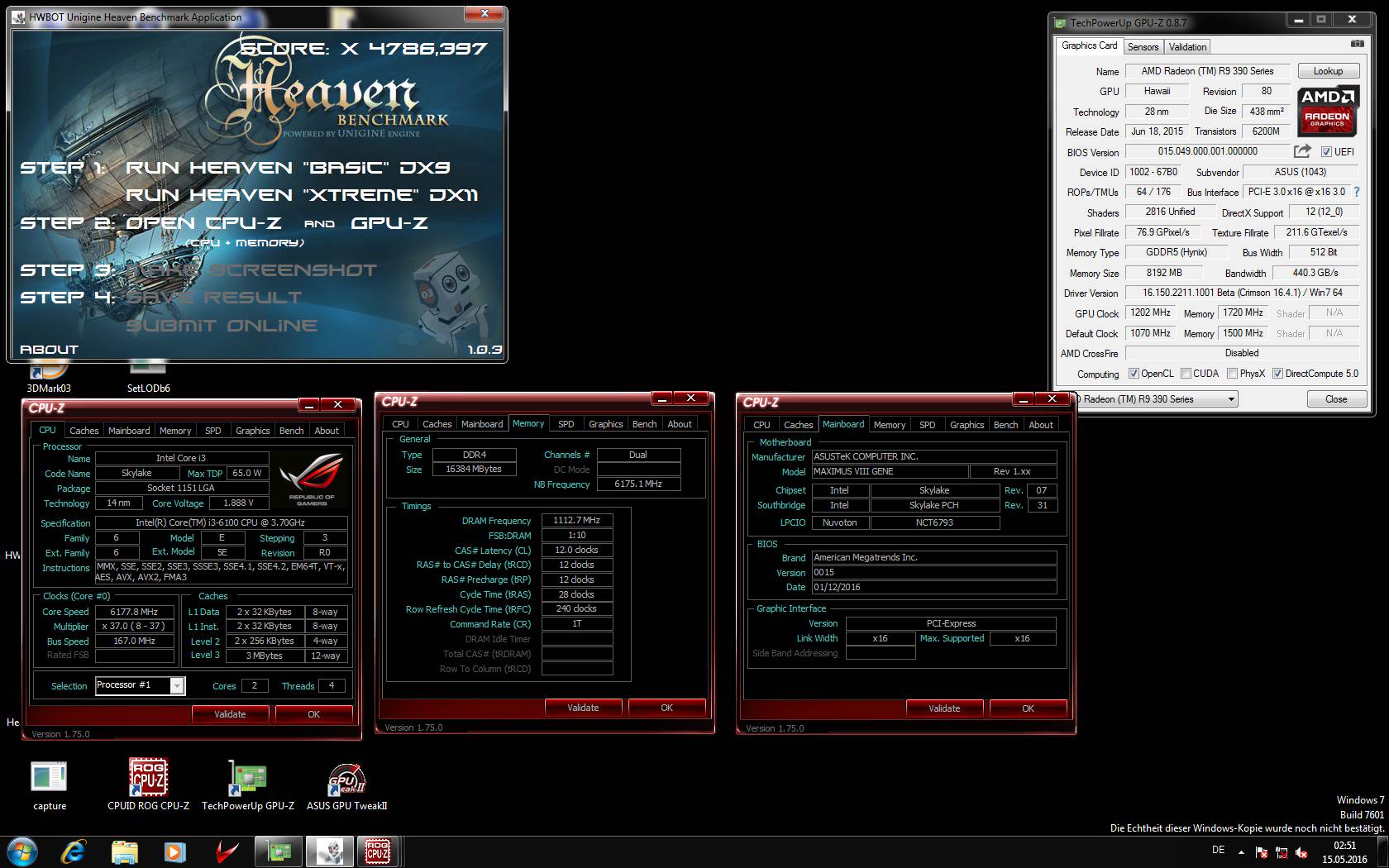
Task: Open the About tab in middle CPU-Z window
Action: click(x=680, y=424)
